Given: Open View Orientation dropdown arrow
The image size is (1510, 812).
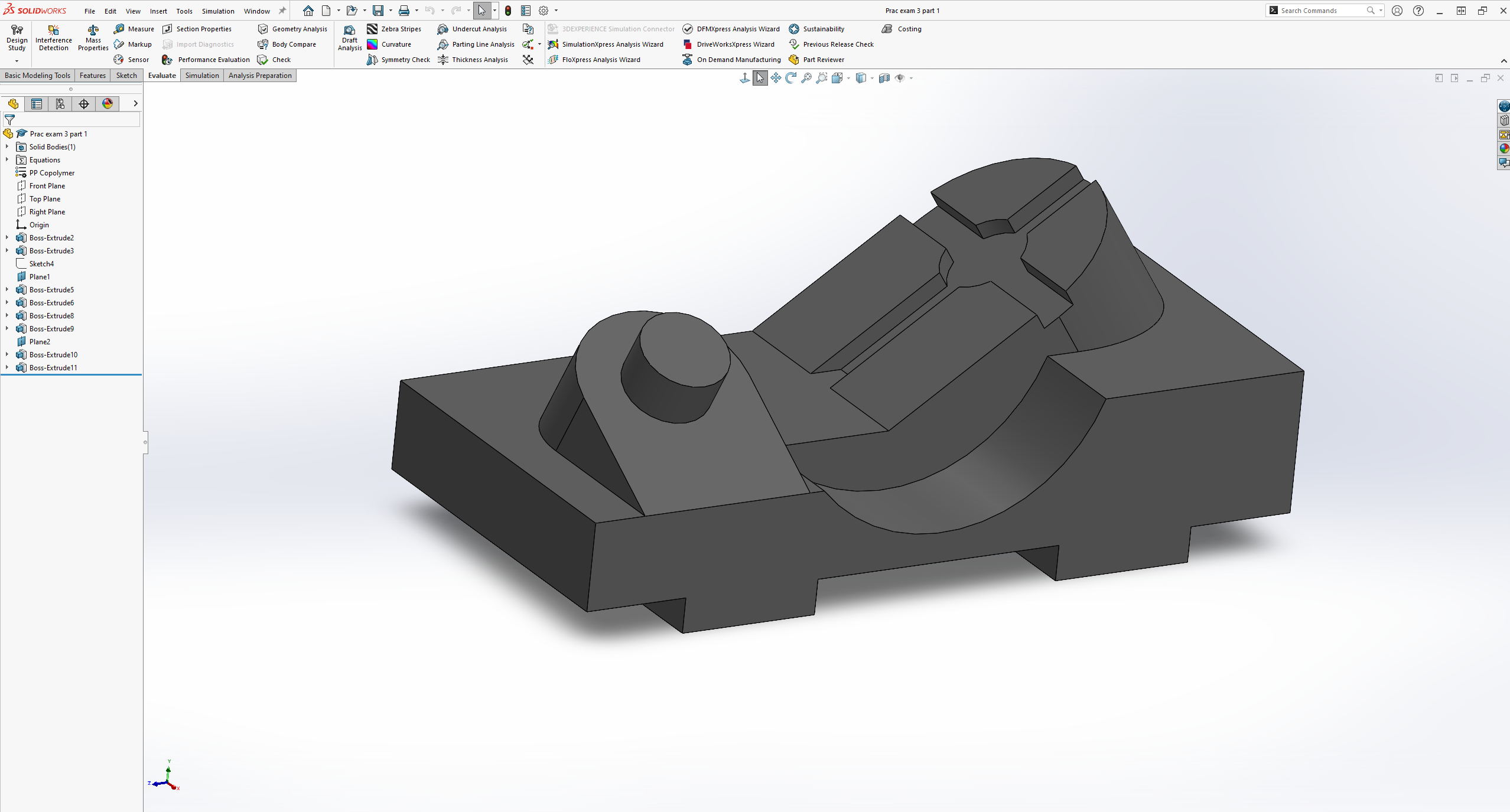Looking at the screenshot, I should pyautogui.click(x=848, y=78).
